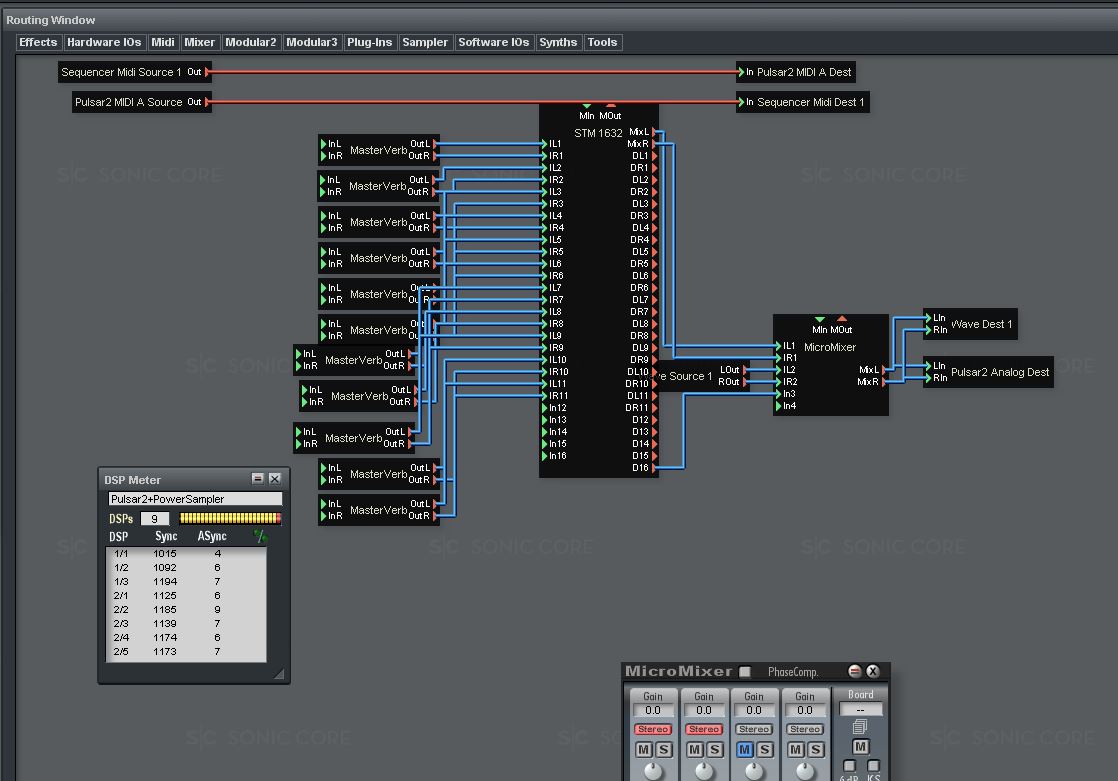The image size is (1118, 781).
Task: Click the In4 input port of MicroMixer module
Action: click(779, 406)
